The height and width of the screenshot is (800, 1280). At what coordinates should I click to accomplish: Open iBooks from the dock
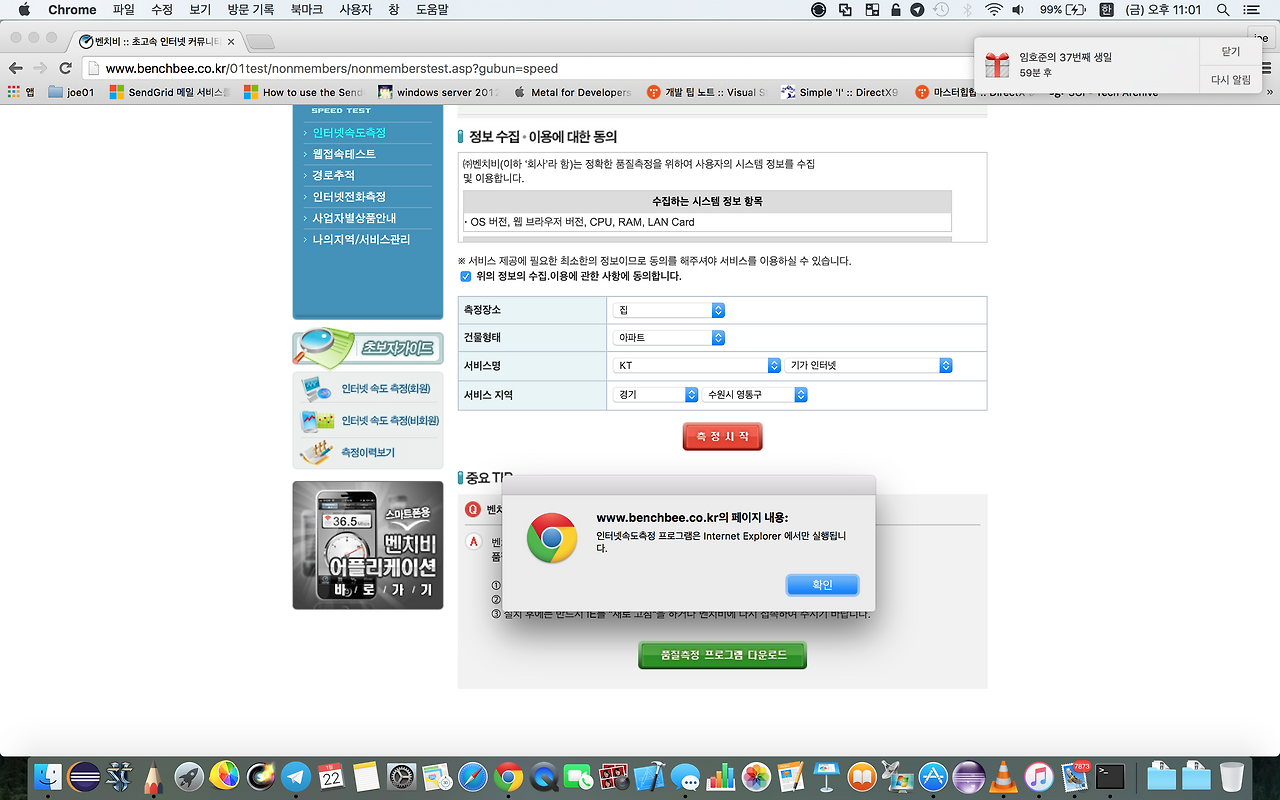(861, 776)
